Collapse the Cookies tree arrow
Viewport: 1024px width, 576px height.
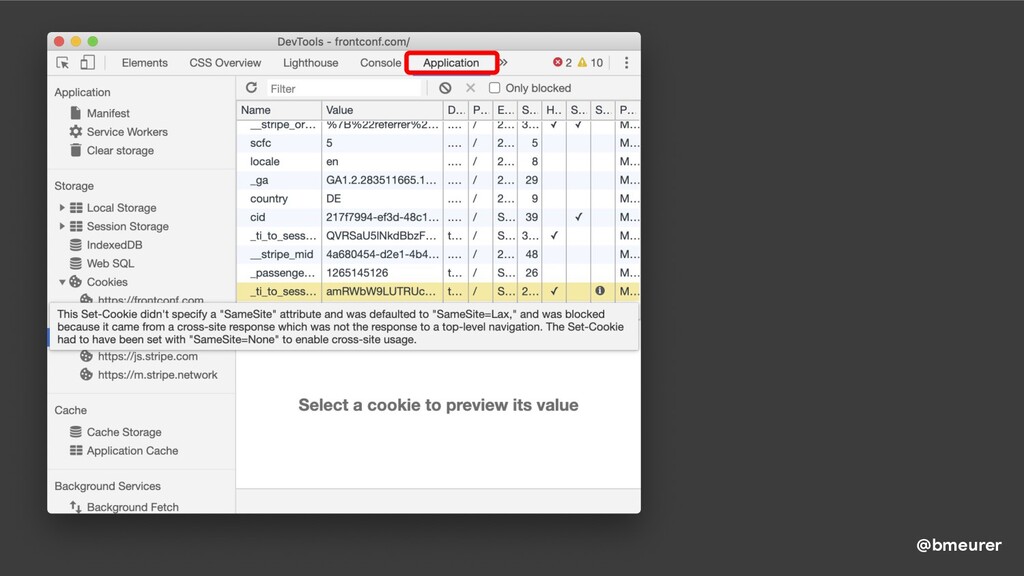click(x=62, y=282)
